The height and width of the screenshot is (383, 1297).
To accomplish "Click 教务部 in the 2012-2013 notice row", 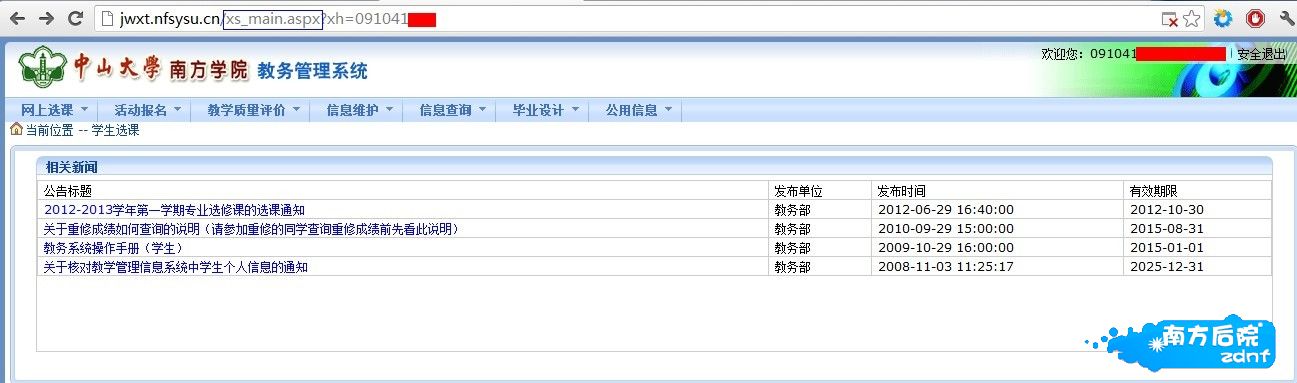I will click(792, 210).
